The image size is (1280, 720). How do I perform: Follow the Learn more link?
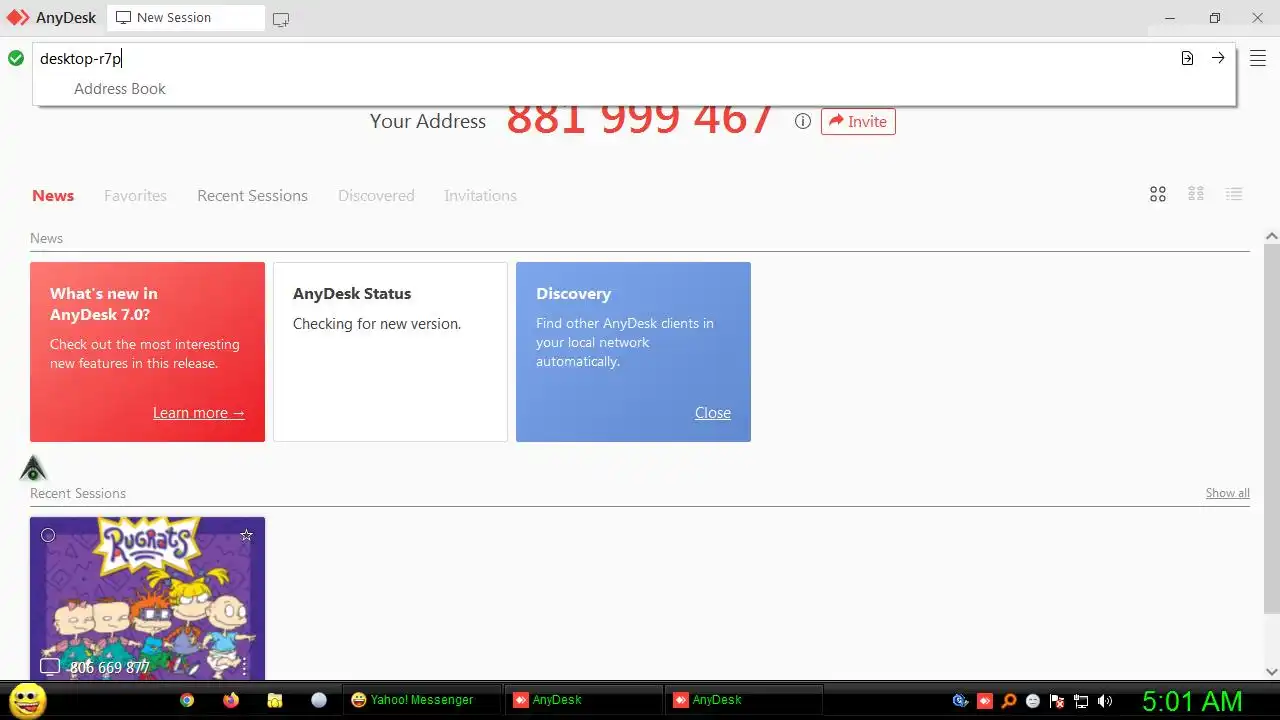198,412
